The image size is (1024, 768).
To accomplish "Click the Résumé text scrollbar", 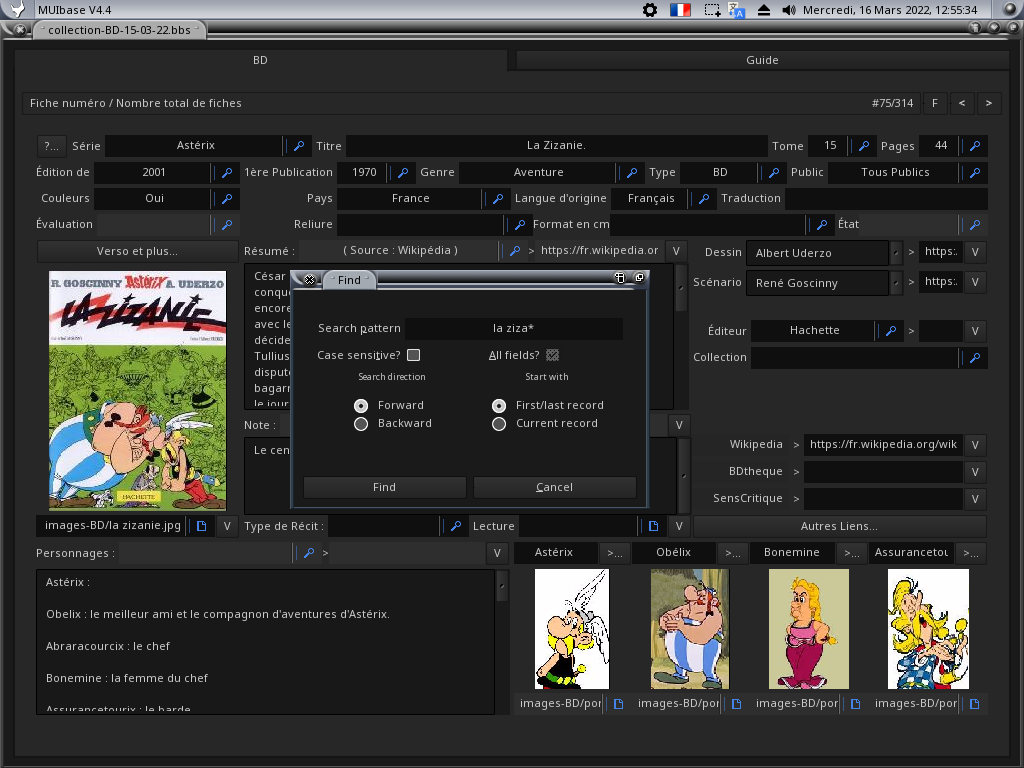I will point(681,336).
